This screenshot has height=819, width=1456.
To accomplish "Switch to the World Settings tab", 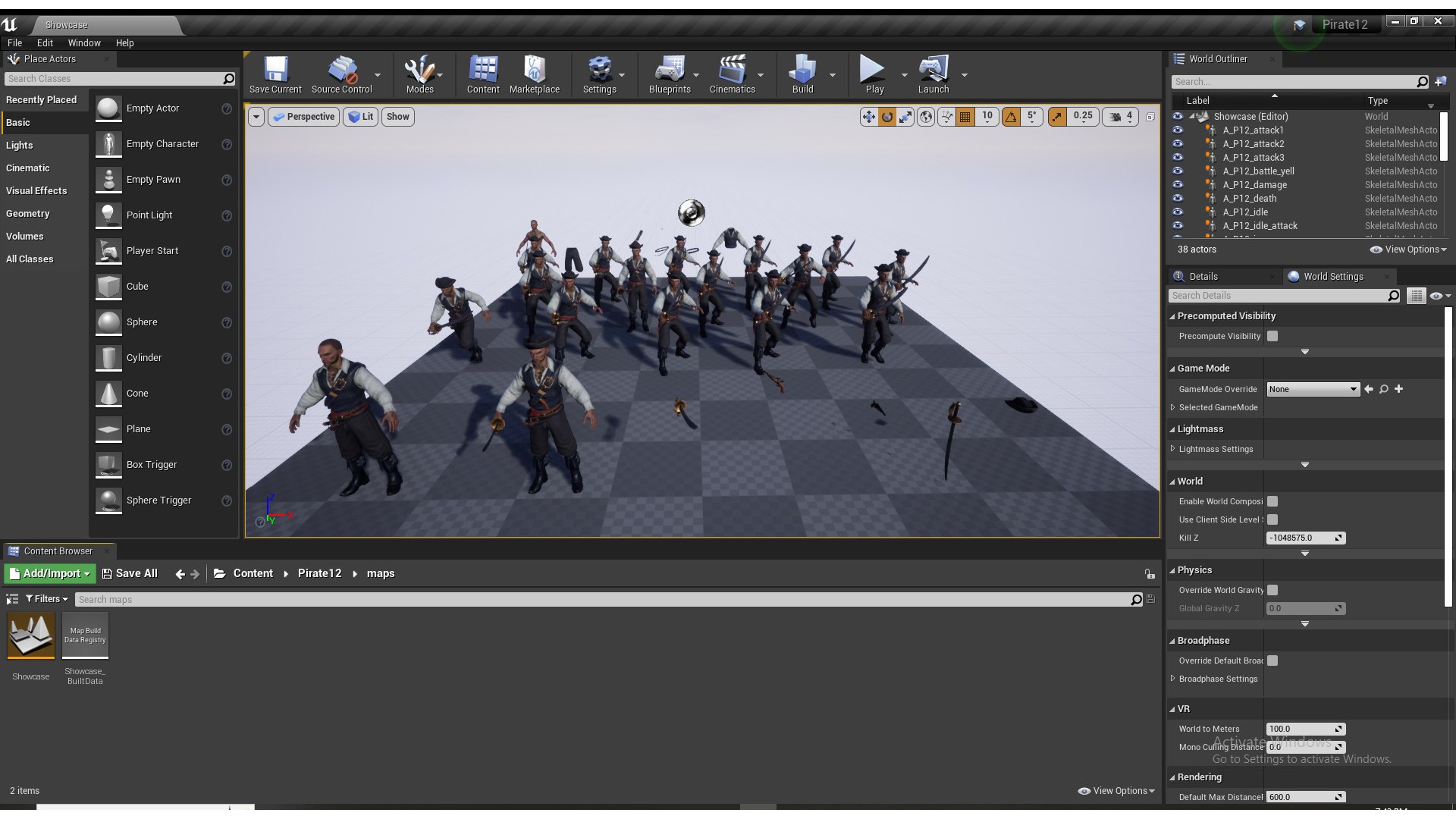I will [1332, 277].
